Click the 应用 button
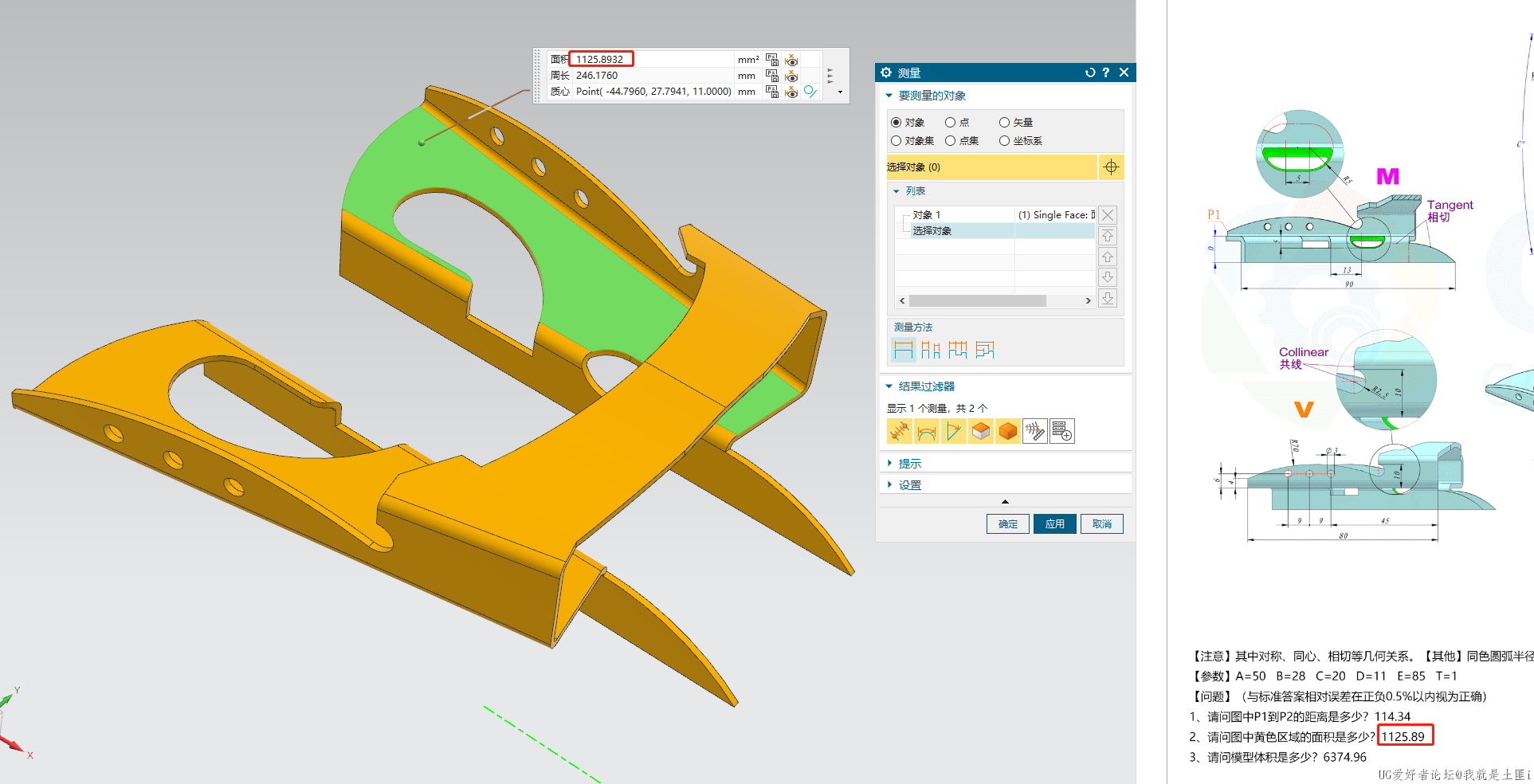 point(1055,524)
